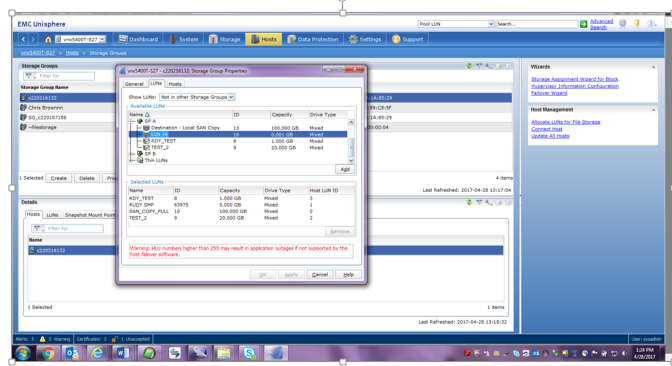Open the Data Protection menu
This screenshot has height=366, width=672.
313,39
